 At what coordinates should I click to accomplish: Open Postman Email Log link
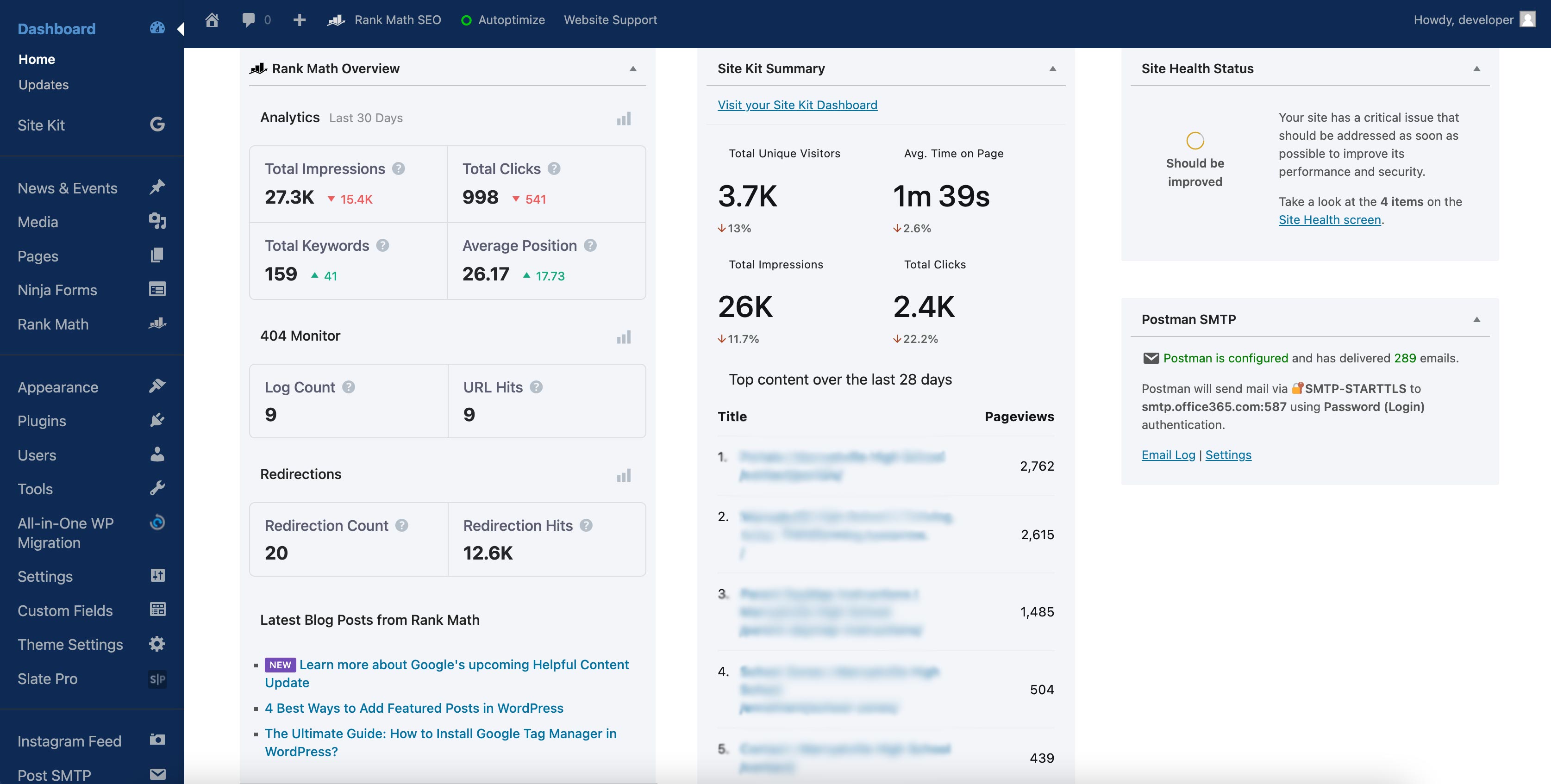1168,455
